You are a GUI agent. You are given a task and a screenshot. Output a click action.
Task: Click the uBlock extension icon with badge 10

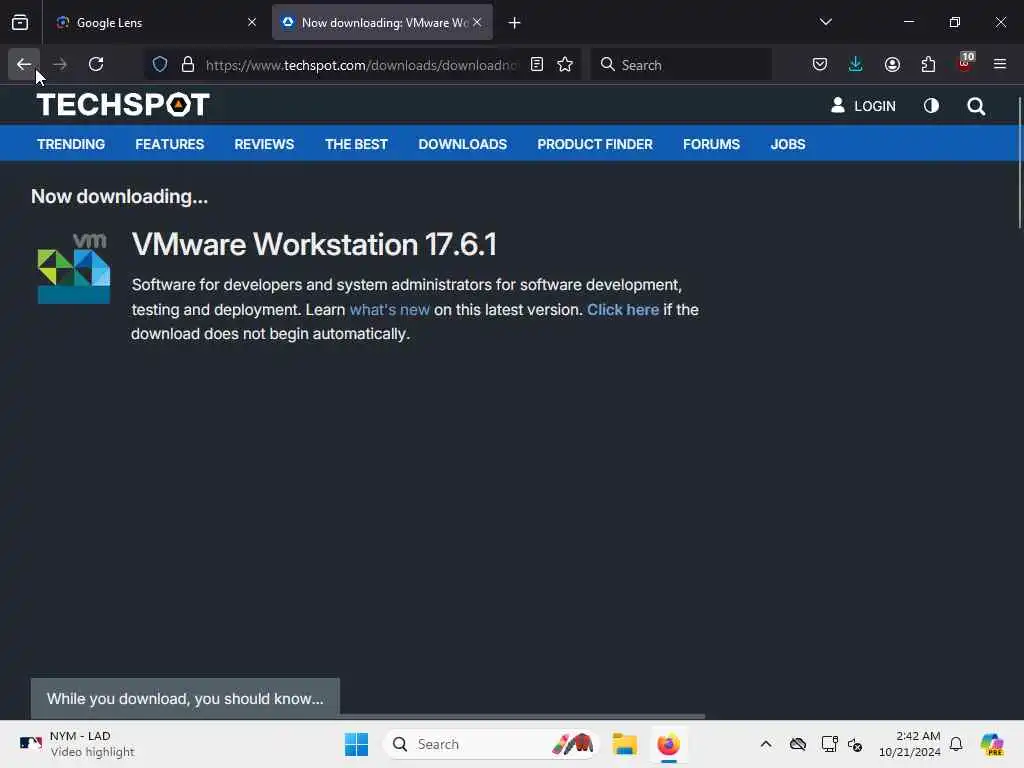click(x=965, y=64)
